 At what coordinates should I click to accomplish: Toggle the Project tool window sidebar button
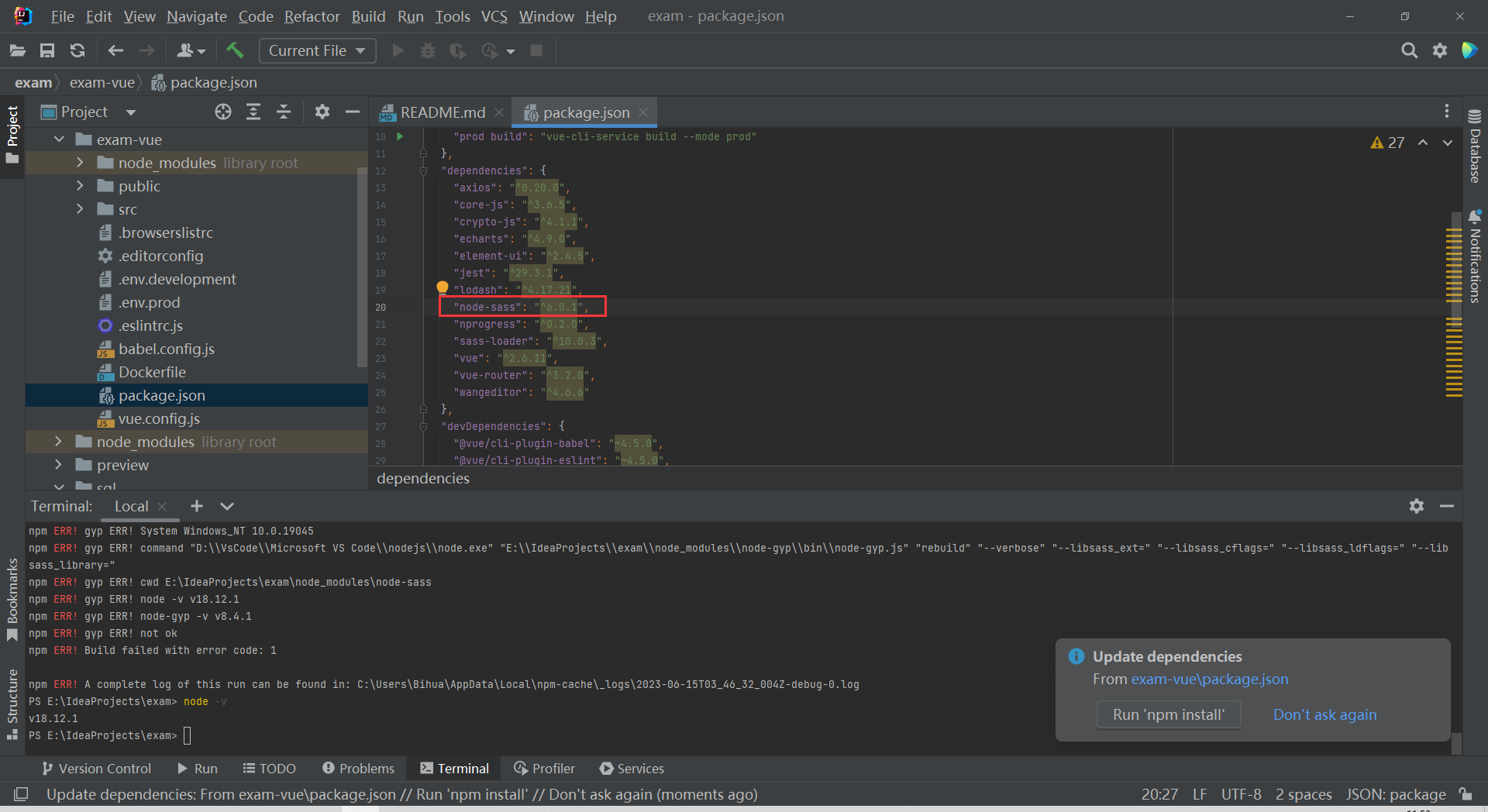(12, 136)
